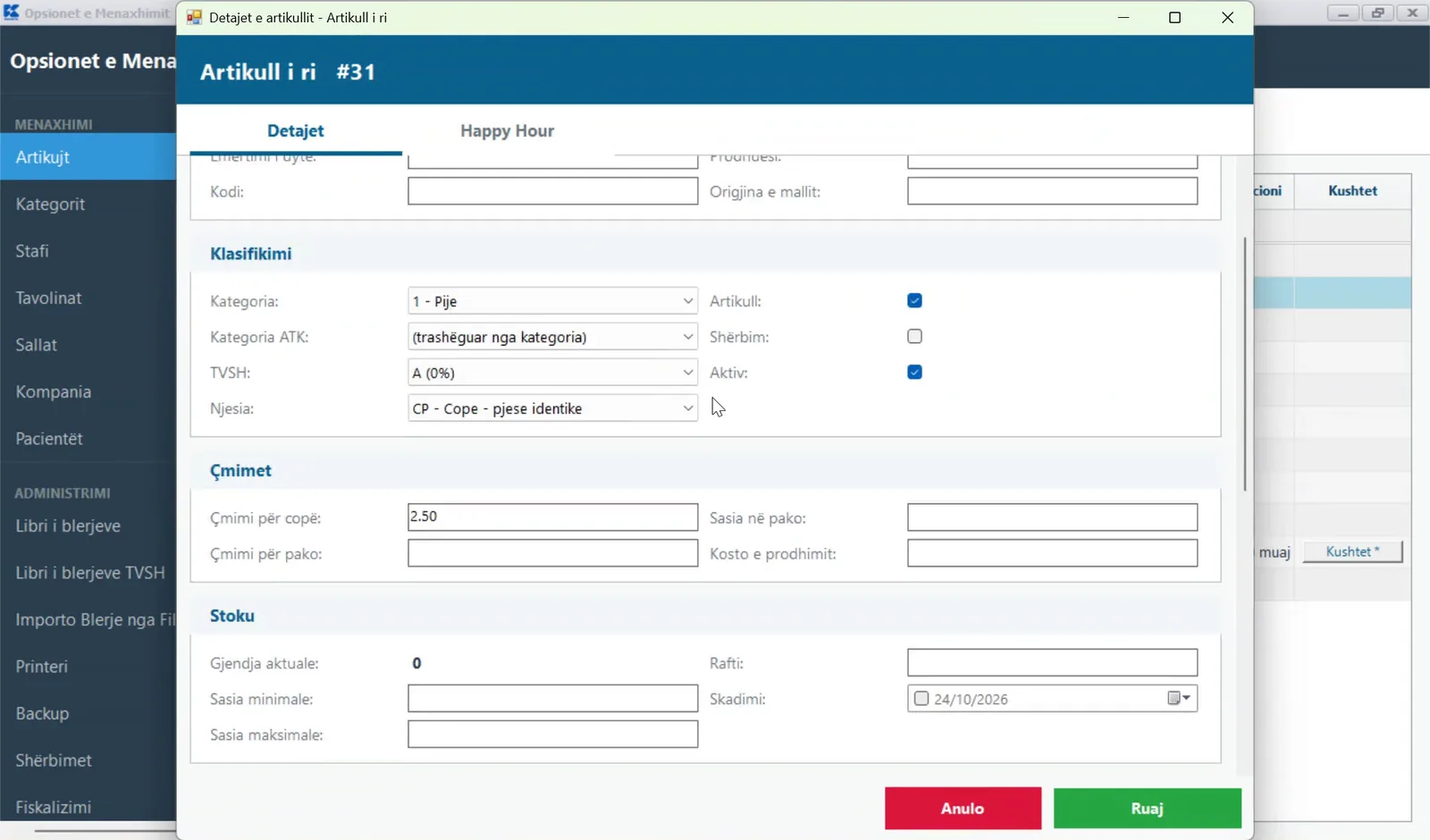Click the dialog vertical scrollbar
Image resolution: width=1430 pixels, height=840 pixels.
[1244, 364]
